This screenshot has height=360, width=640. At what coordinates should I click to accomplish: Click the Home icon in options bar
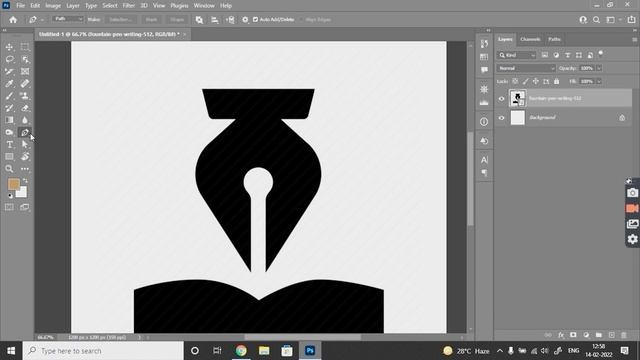coord(13,20)
